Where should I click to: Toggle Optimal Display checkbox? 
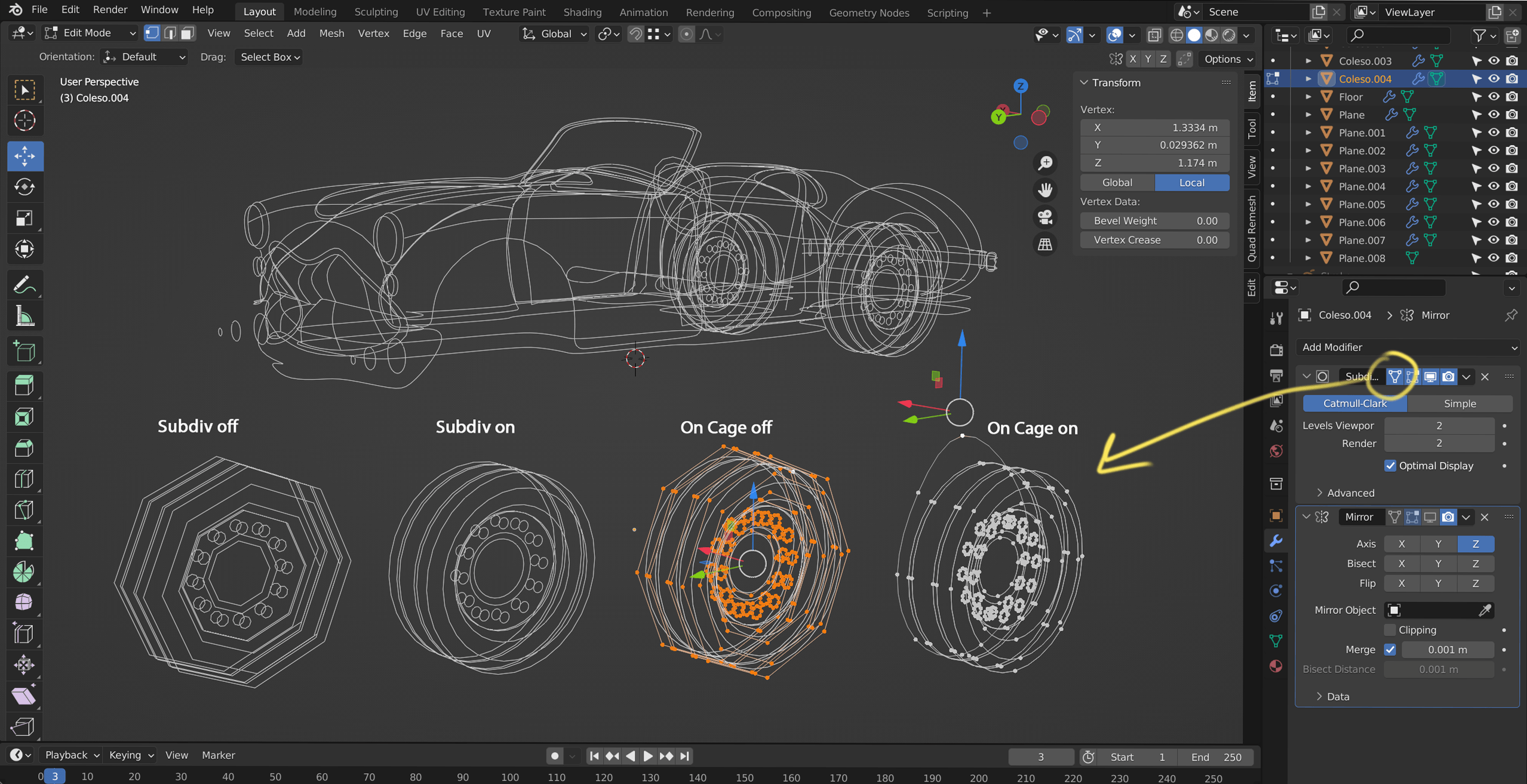point(1390,466)
